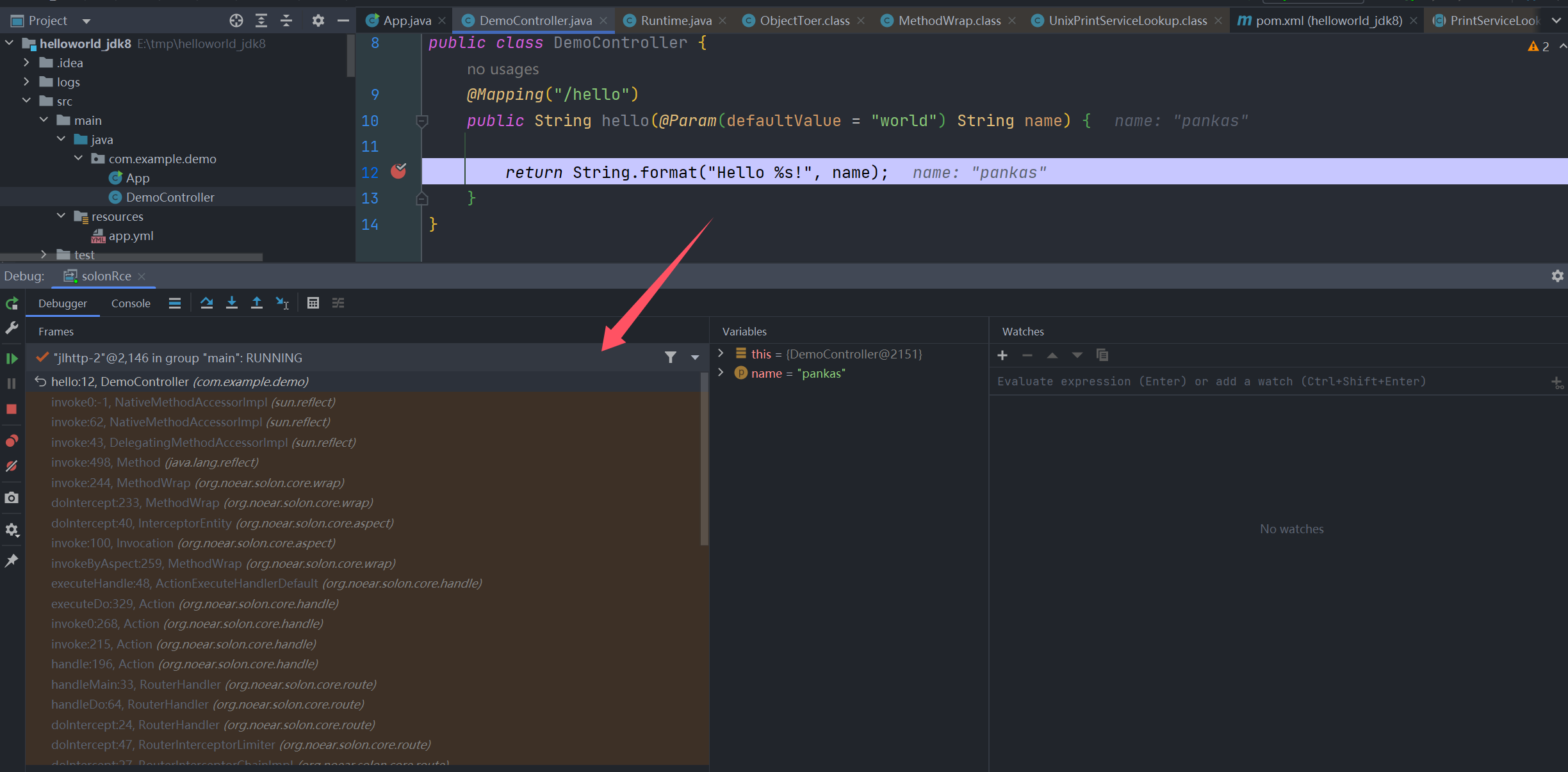The height and width of the screenshot is (772, 1568).
Task: Step into the method call
Action: click(x=232, y=303)
